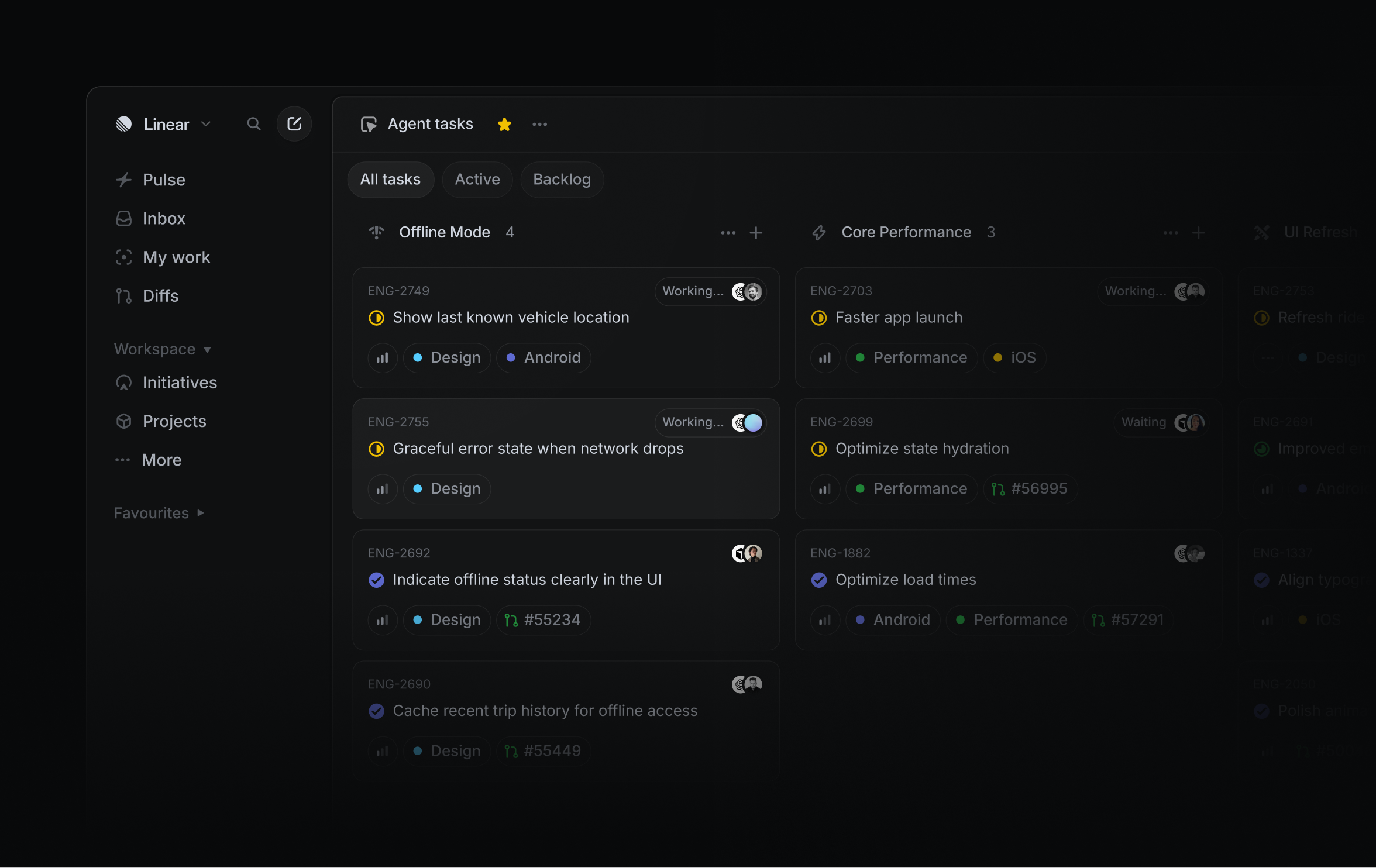1376x868 pixels.
Task: Collapse the Workspace section
Action: [163, 349]
